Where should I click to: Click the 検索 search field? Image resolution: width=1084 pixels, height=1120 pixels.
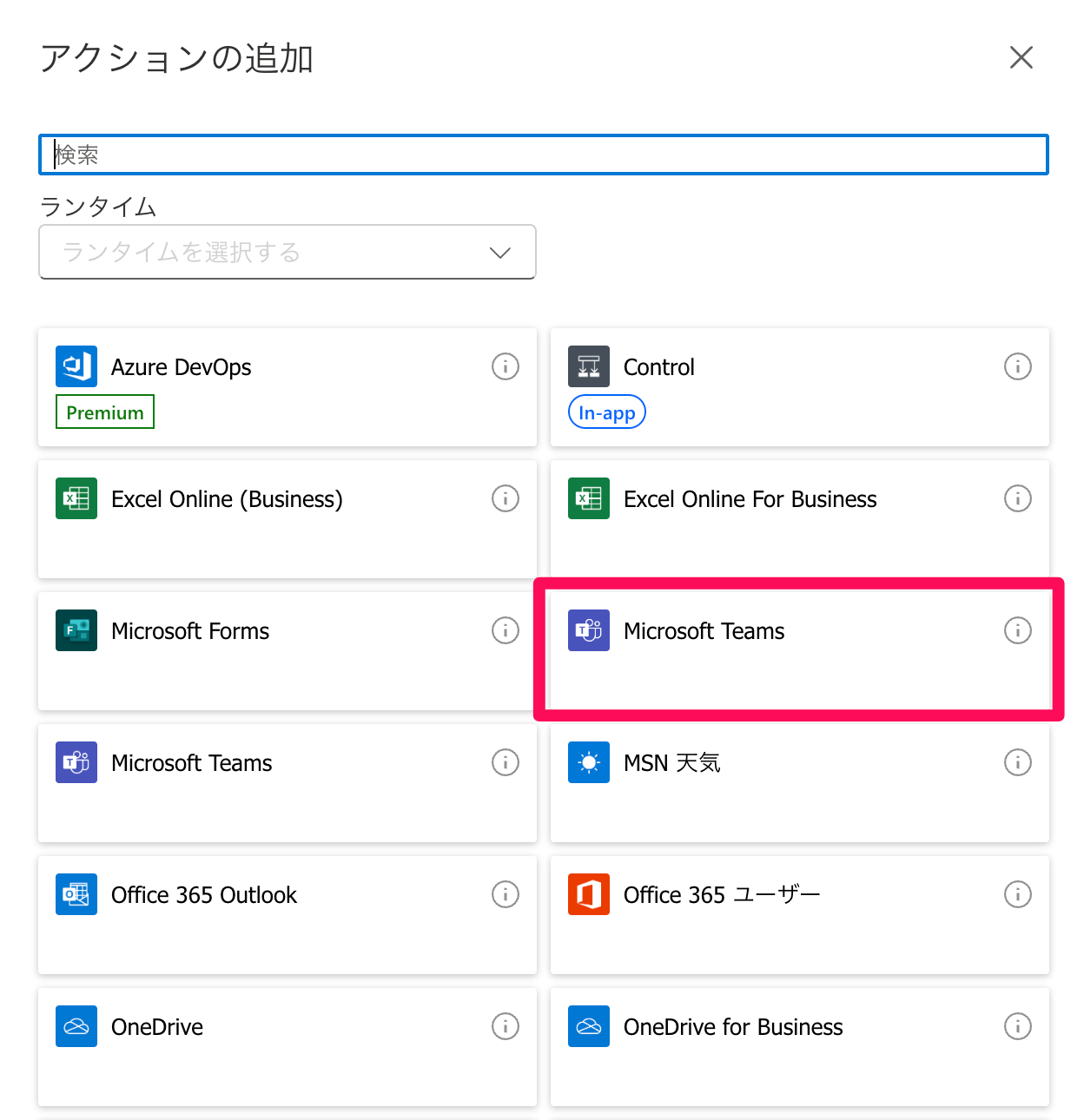click(x=544, y=155)
